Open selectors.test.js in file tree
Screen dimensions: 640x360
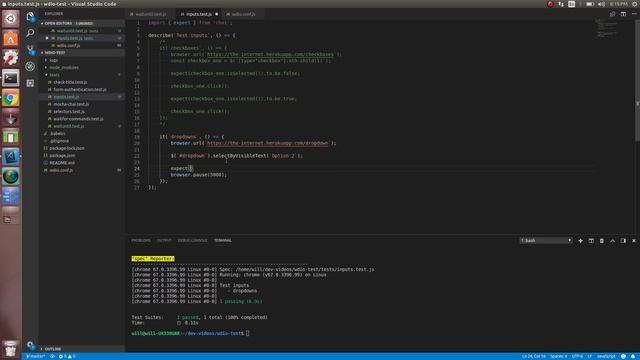(82, 111)
